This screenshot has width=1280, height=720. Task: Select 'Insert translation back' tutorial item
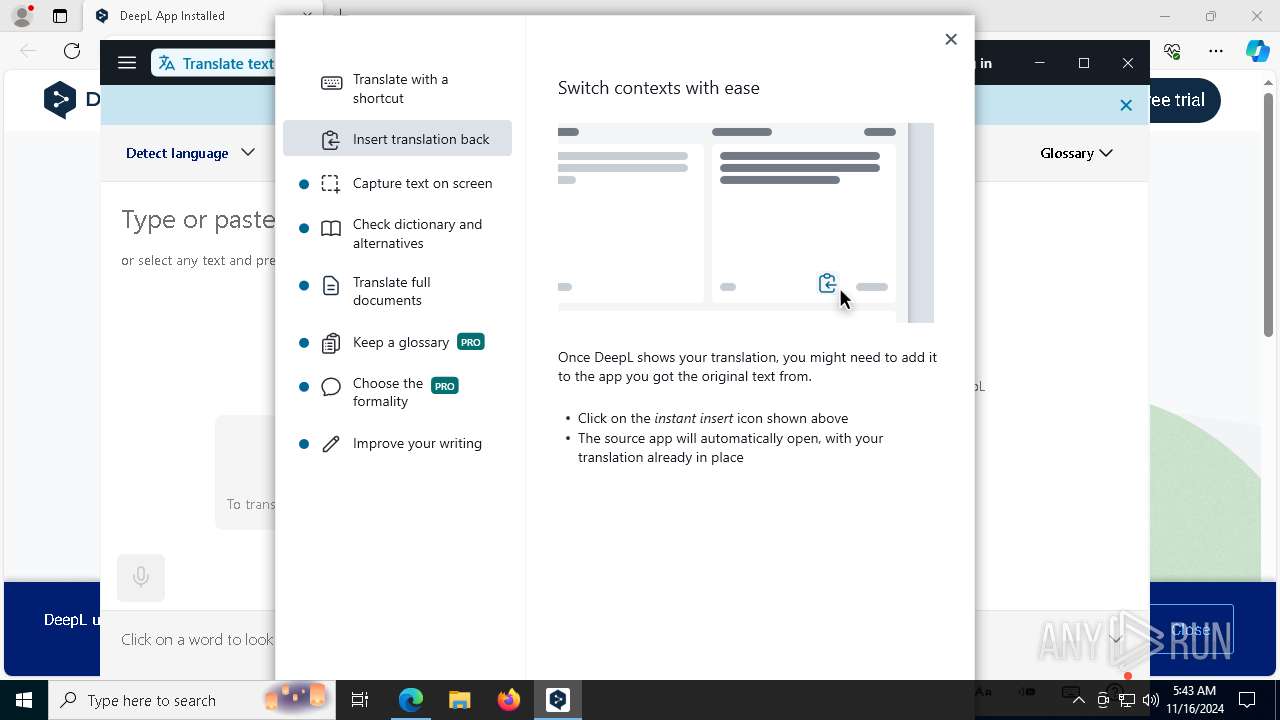(397, 139)
